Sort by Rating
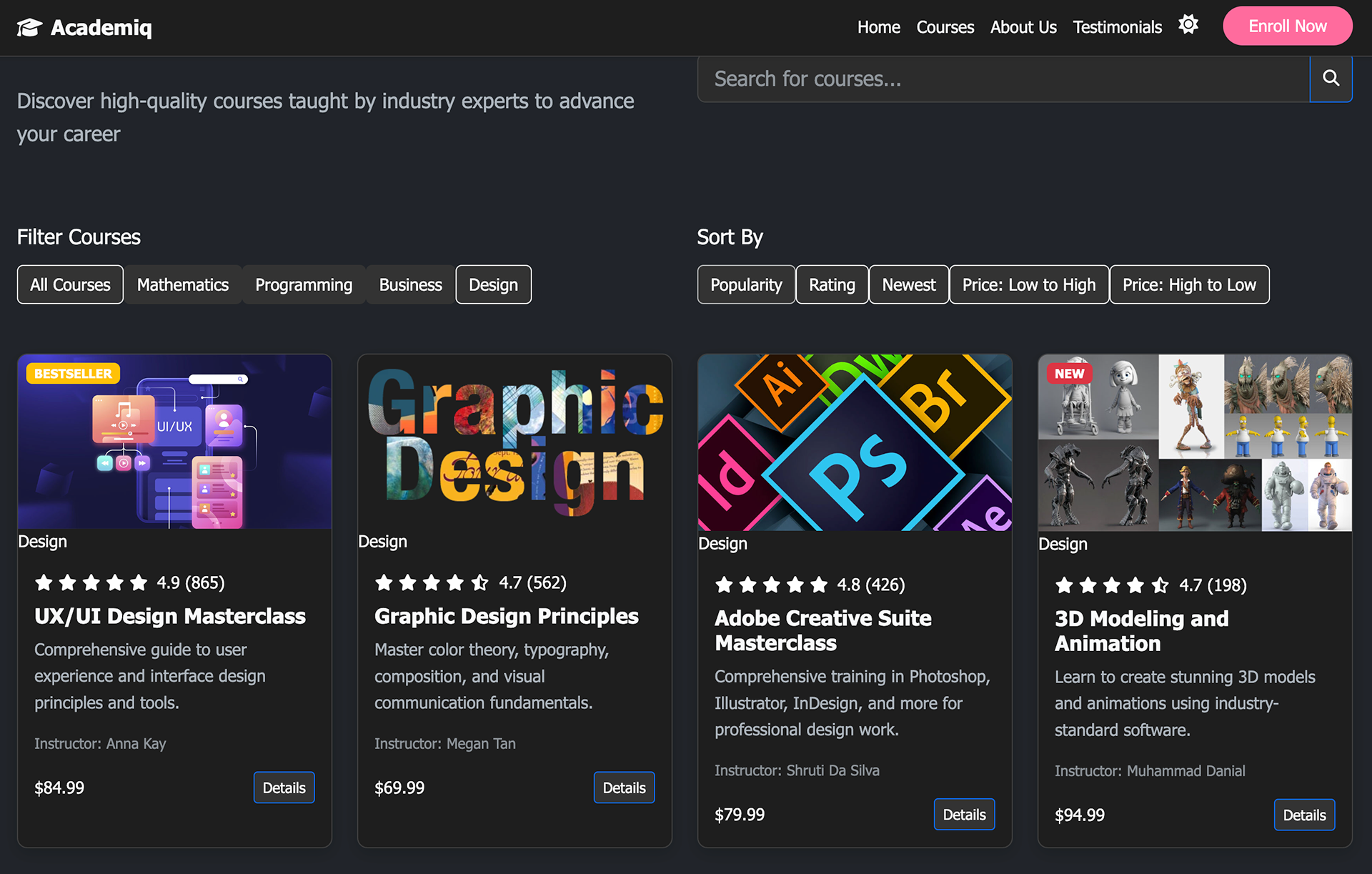Image resolution: width=1372 pixels, height=874 pixels. (832, 284)
